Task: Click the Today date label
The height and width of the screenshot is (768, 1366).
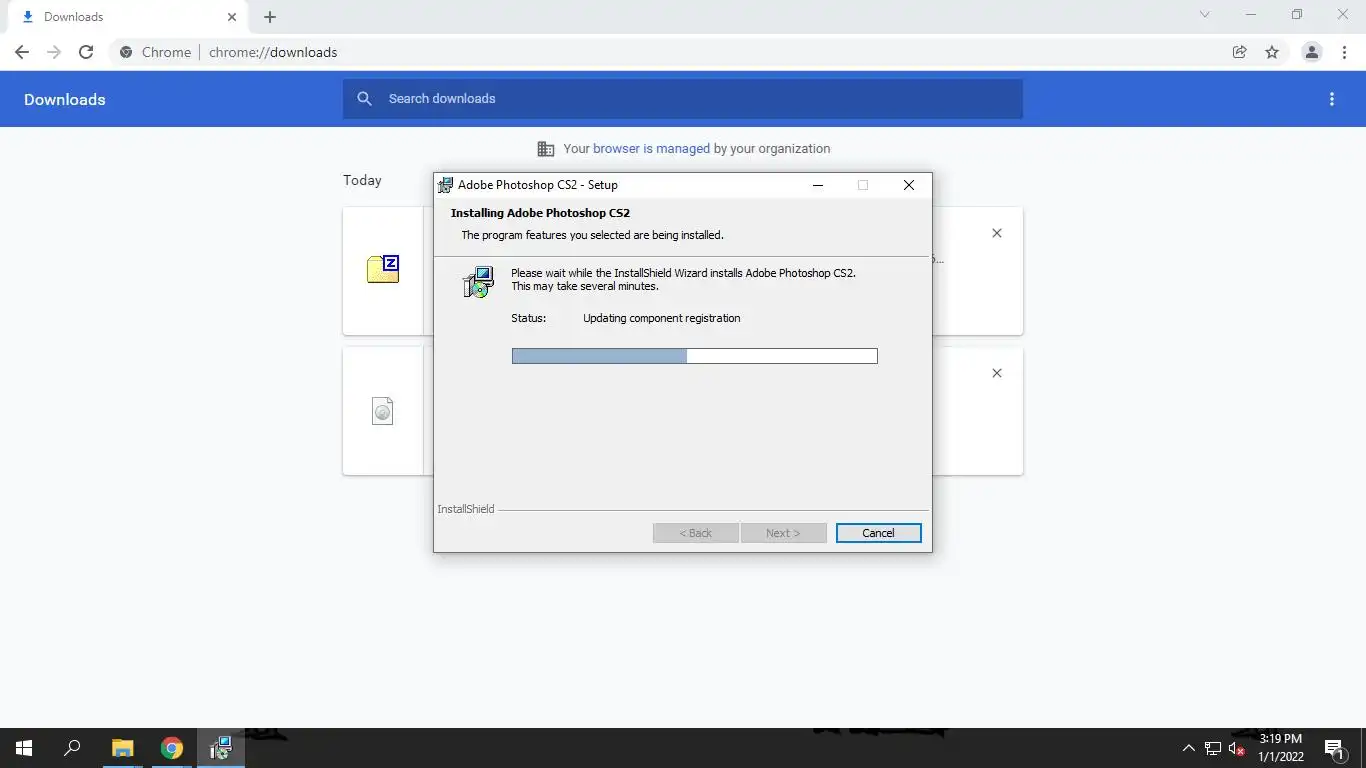Action: [362, 180]
